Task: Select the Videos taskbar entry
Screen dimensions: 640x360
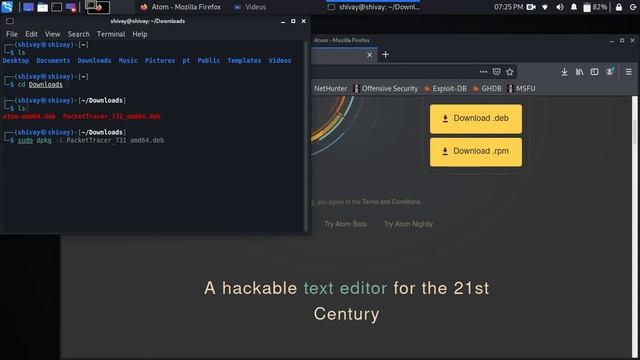Action: click(x=250, y=7)
